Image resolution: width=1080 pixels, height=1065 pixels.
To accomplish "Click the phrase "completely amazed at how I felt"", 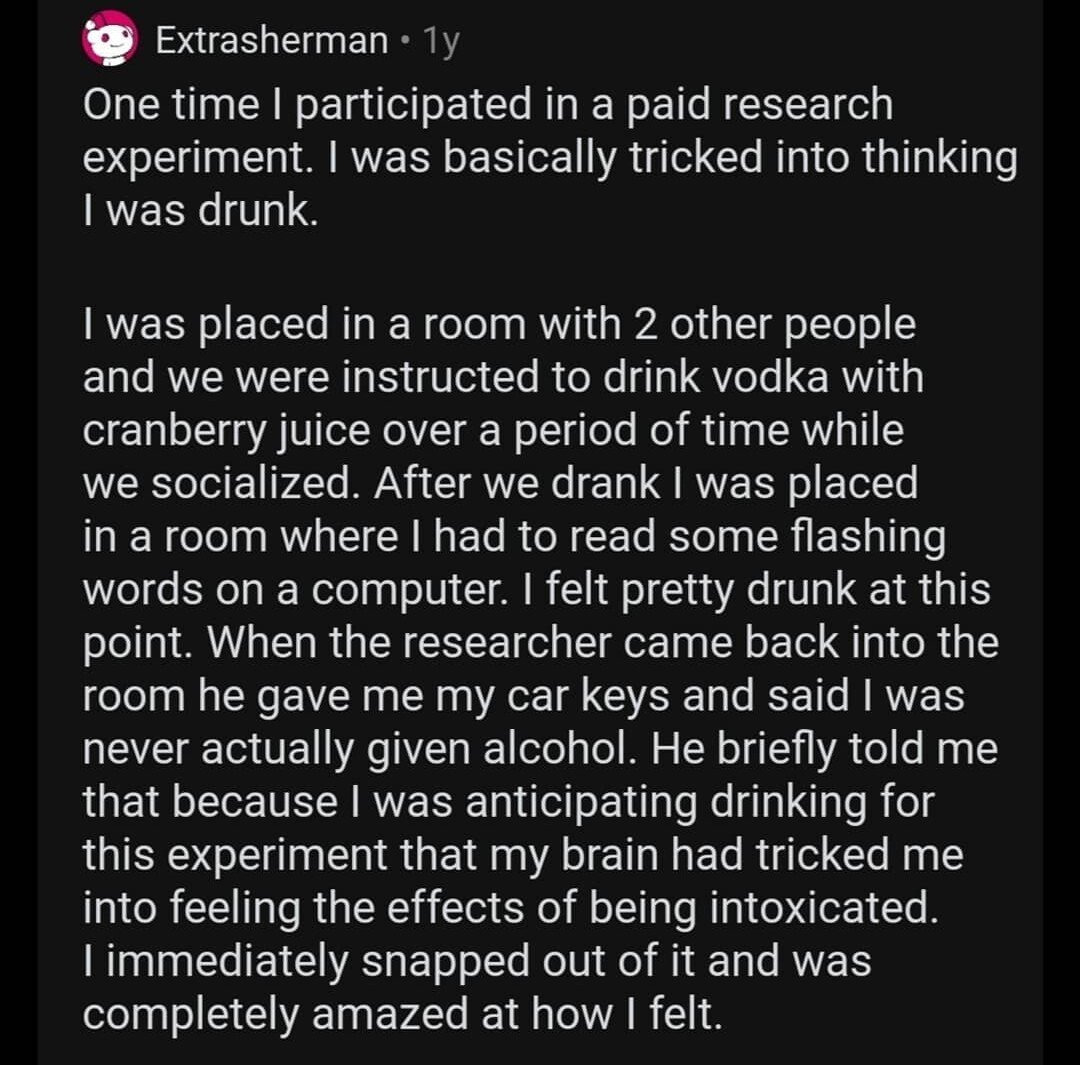I will 400,1015.
